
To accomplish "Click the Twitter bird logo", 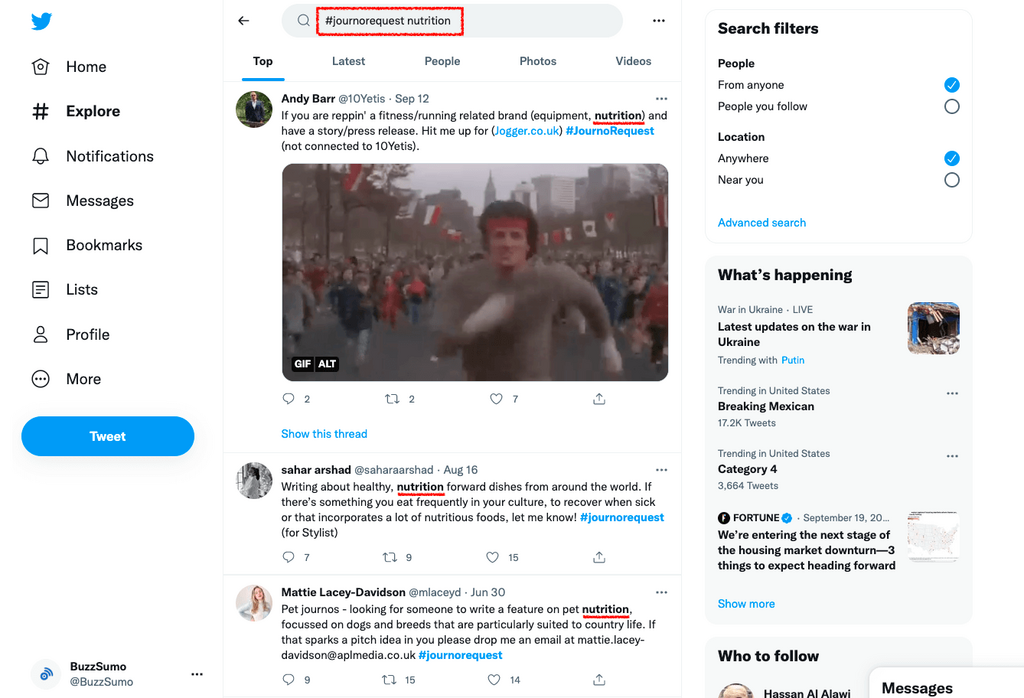I will pyautogui.click(x=41, y=21).
